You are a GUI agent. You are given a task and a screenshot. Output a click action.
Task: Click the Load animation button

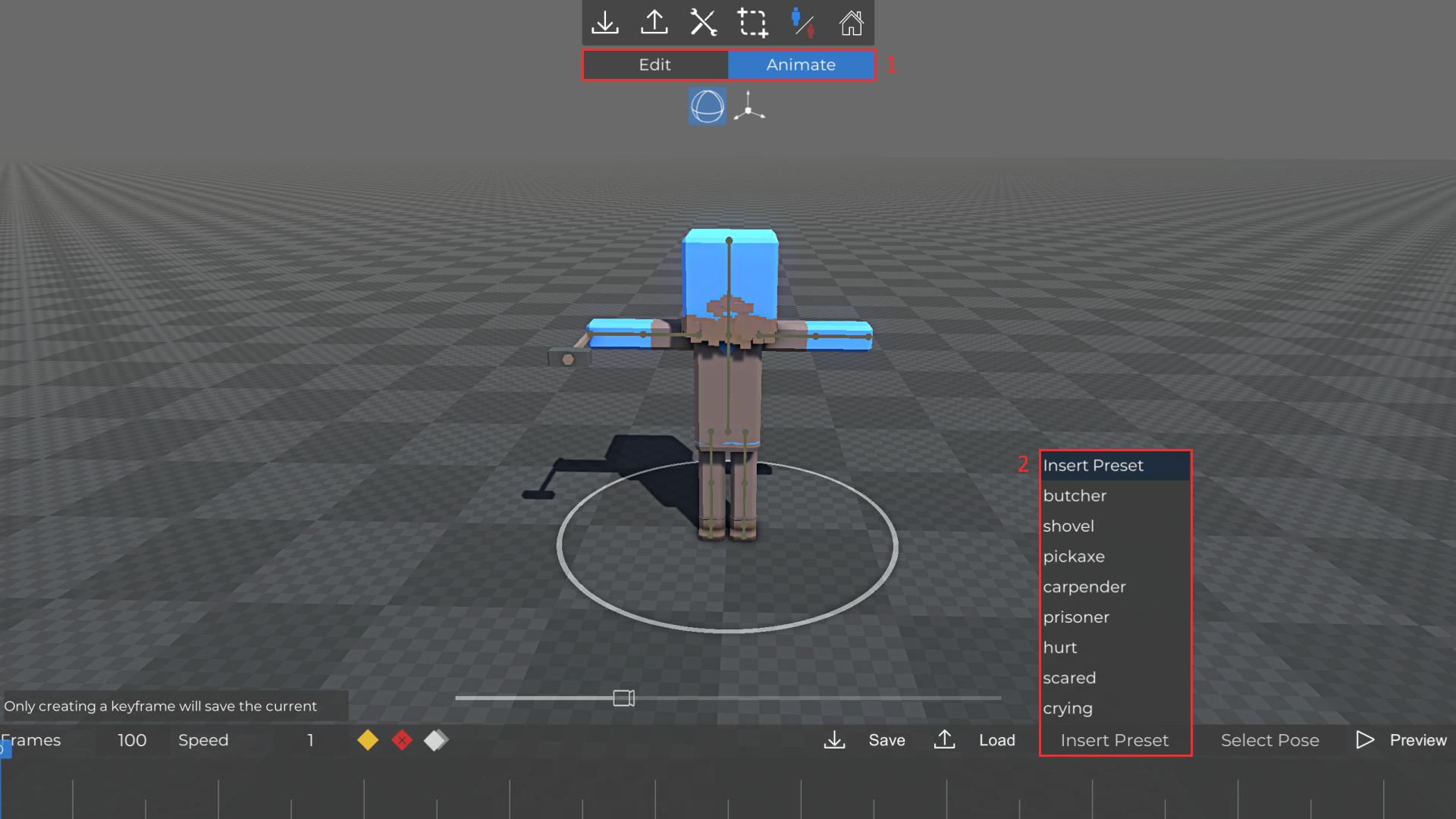tap(996, 740)
